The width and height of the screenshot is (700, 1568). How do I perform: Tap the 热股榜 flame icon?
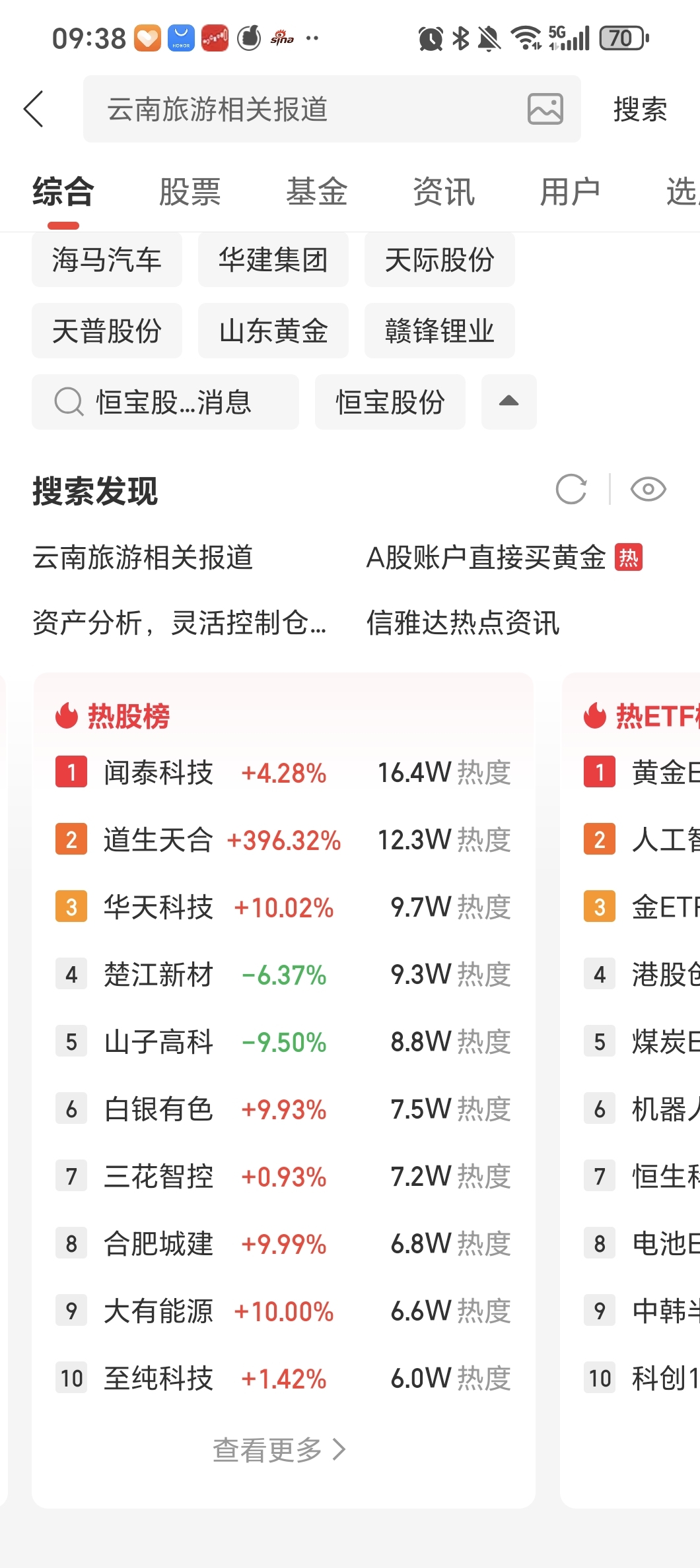pyautogui.click(x=67, y=715)
